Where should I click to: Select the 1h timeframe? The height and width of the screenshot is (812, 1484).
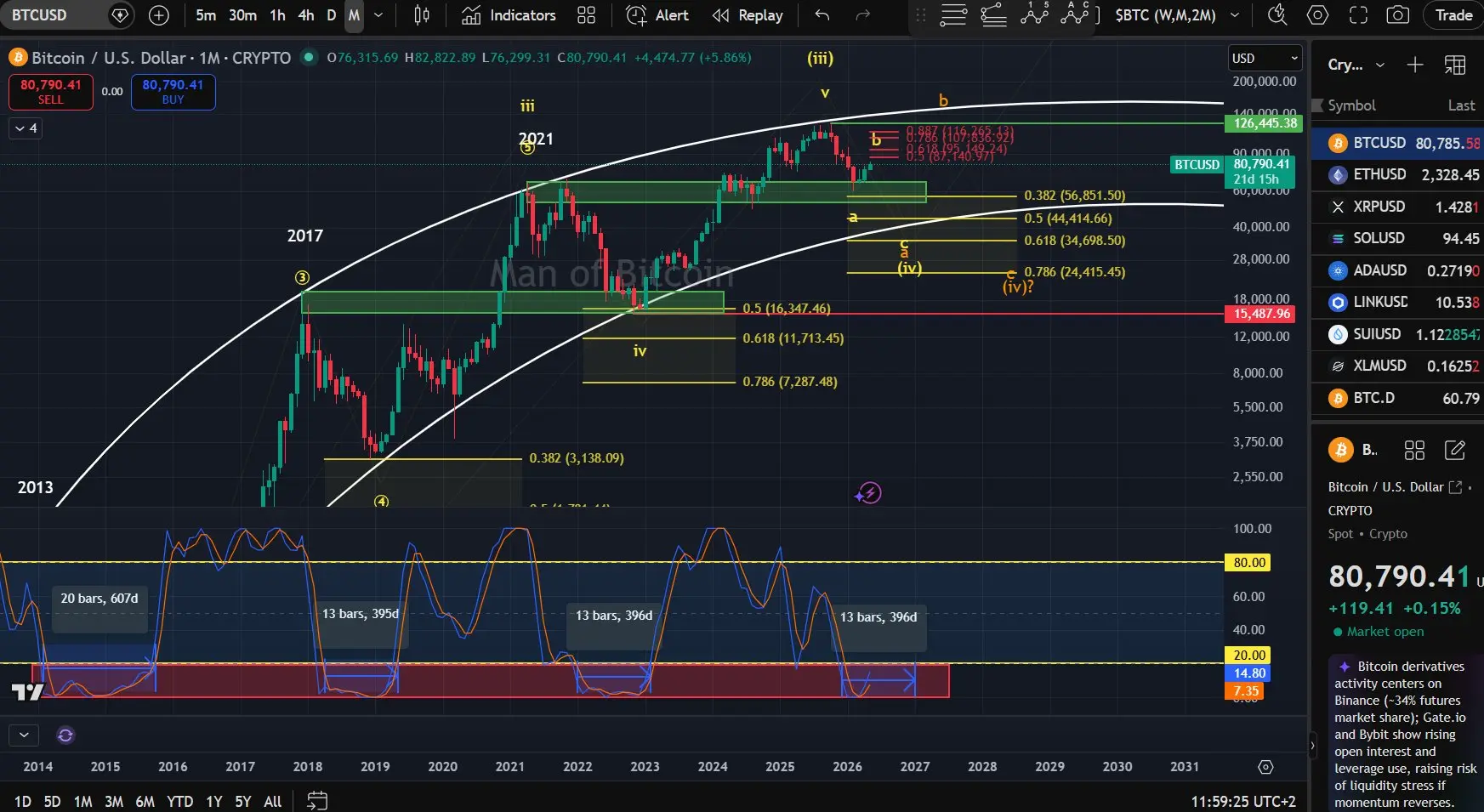coord(277,15)
